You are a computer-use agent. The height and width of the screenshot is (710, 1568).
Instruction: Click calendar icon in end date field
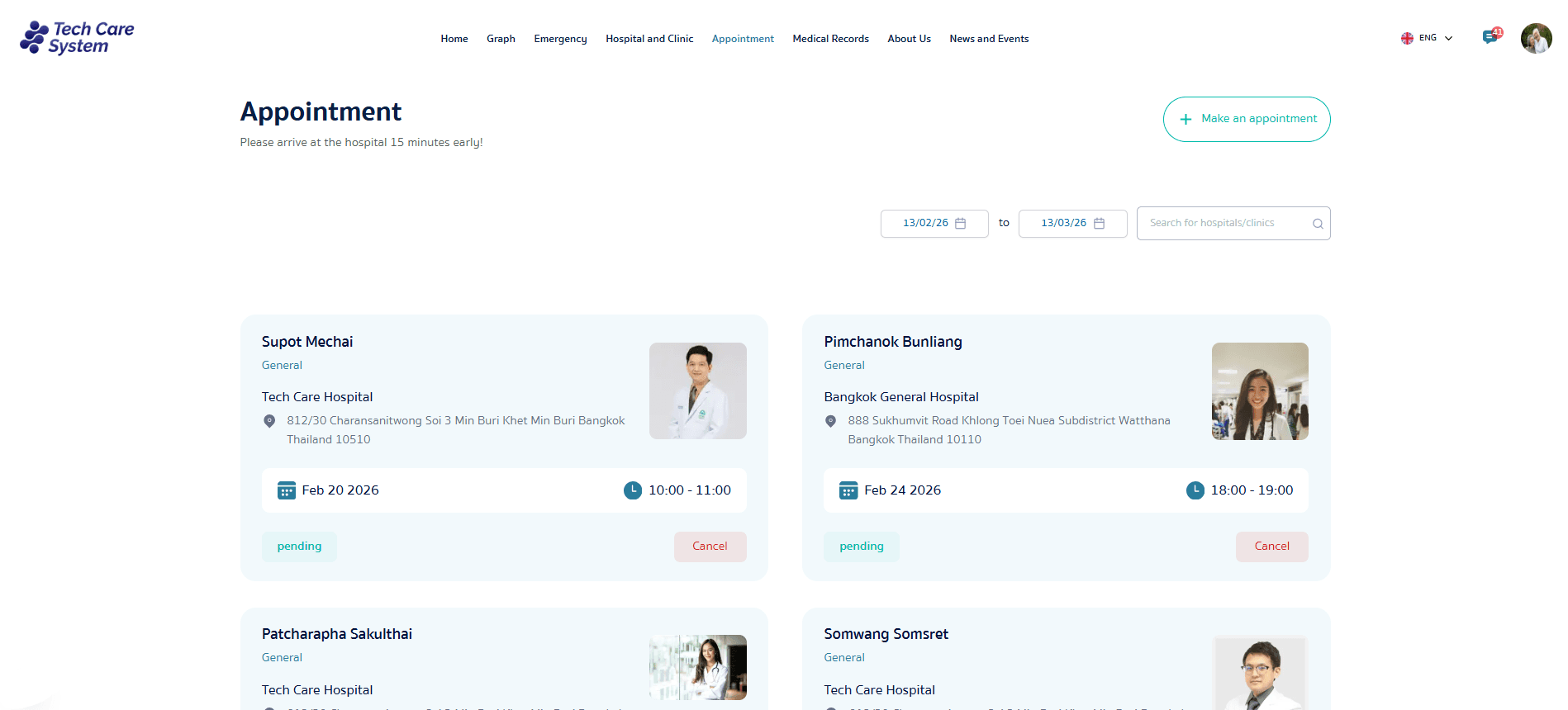point(1099,224)
